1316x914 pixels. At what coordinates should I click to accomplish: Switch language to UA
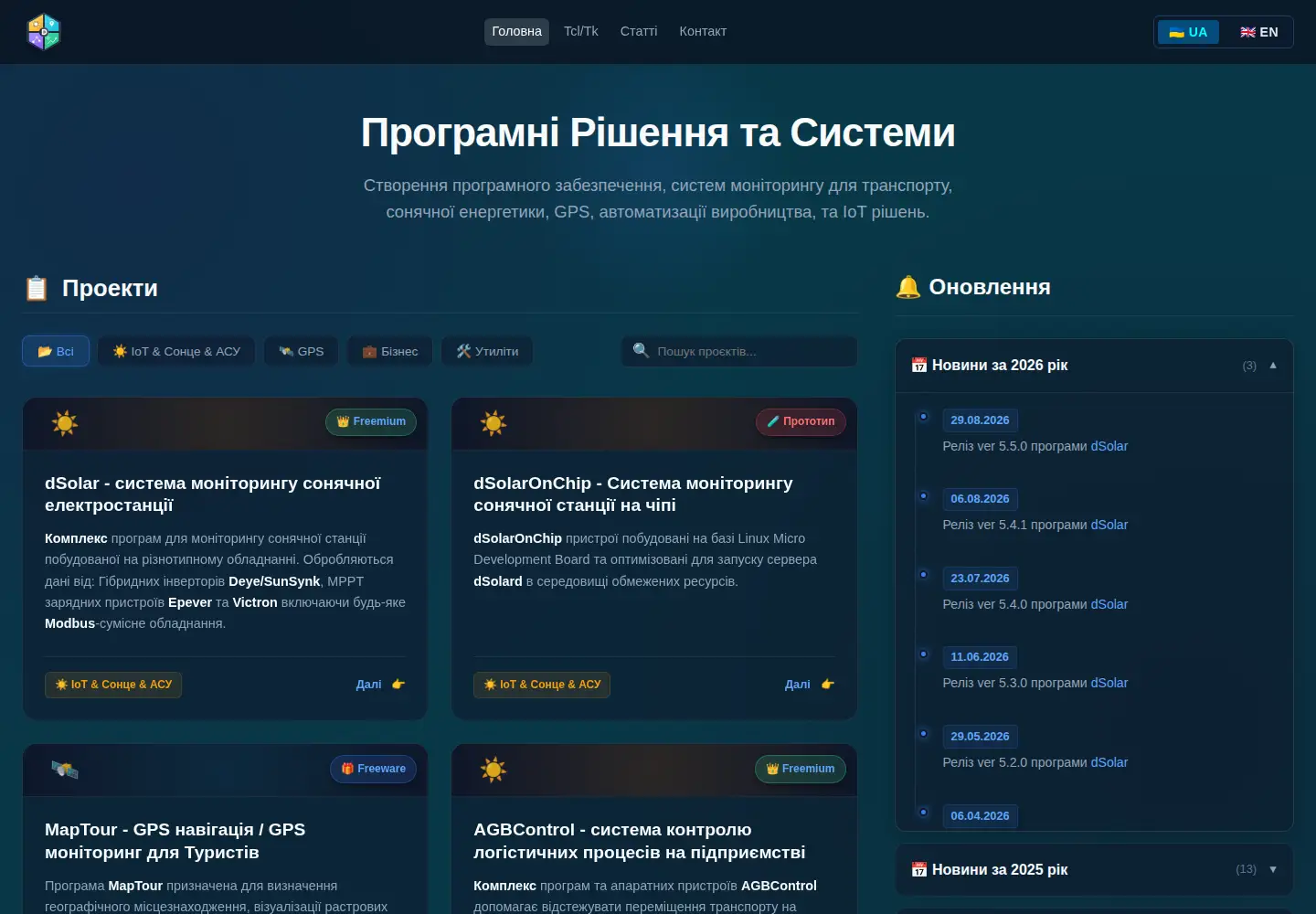pos(1188,32)
